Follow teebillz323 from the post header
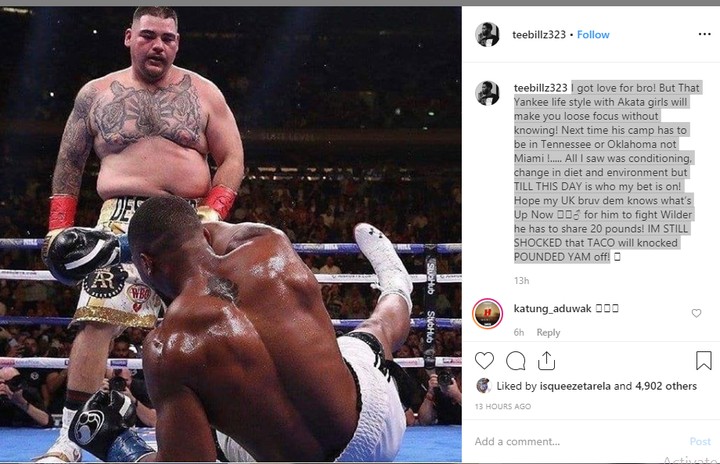Screen dimensions: 720x464 tap(593, 34)
